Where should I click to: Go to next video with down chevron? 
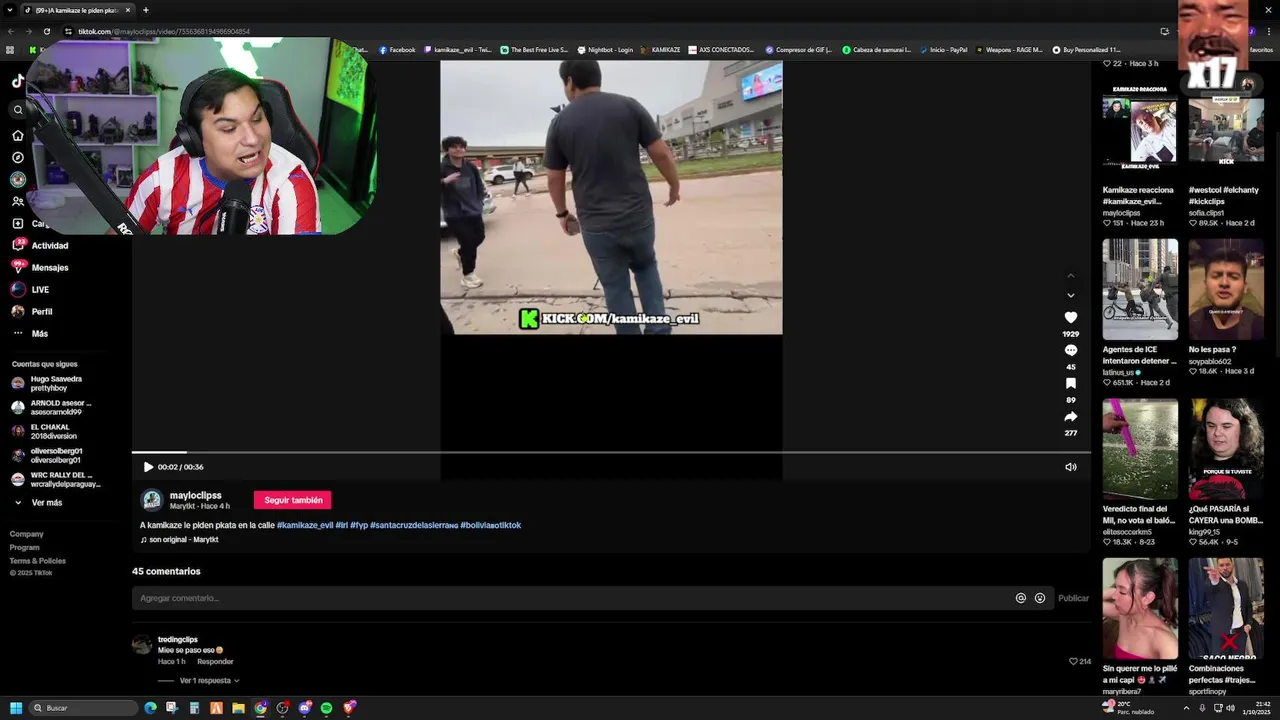pyautogui.click(x=1070, y=295)
